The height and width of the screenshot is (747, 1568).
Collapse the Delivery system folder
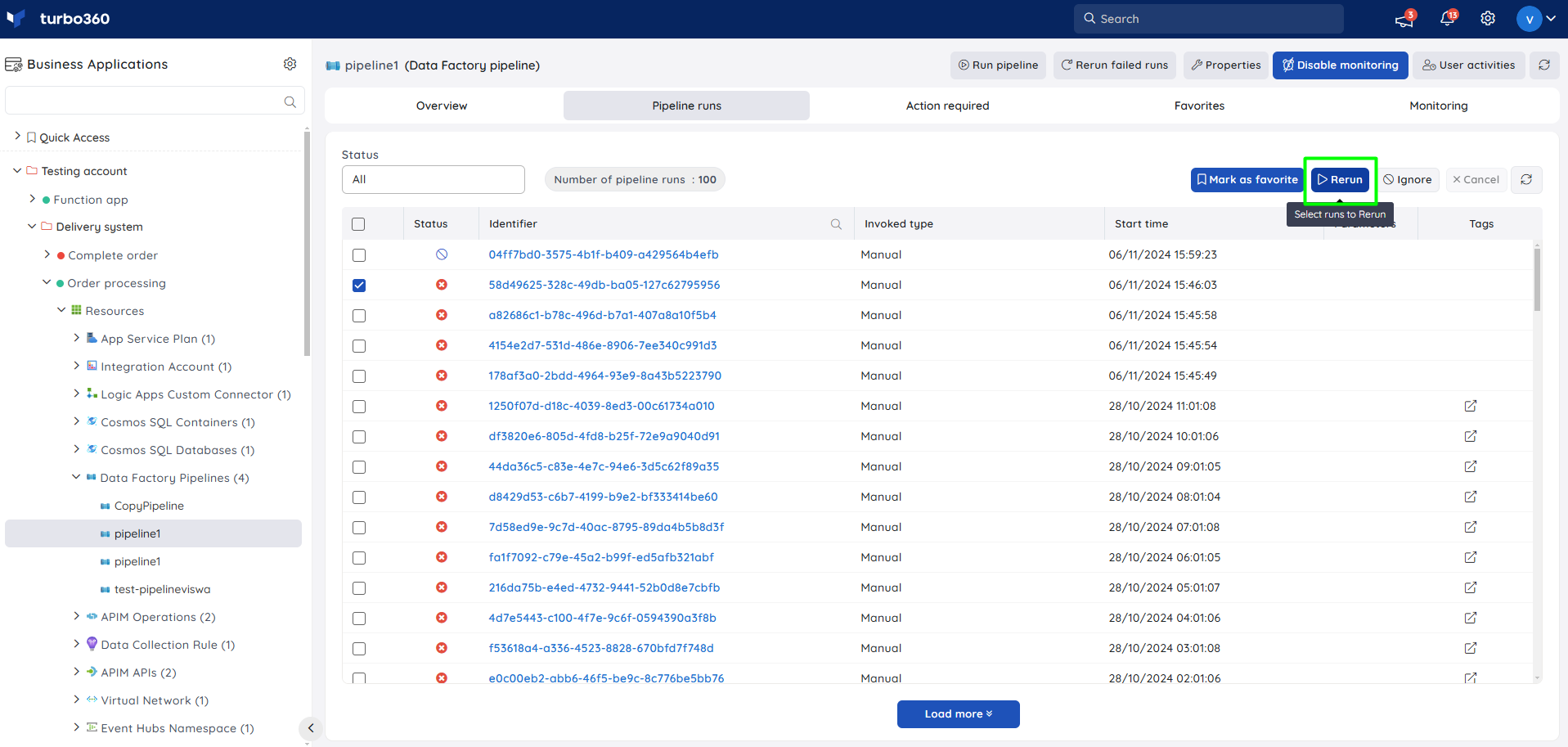point(32,226)
